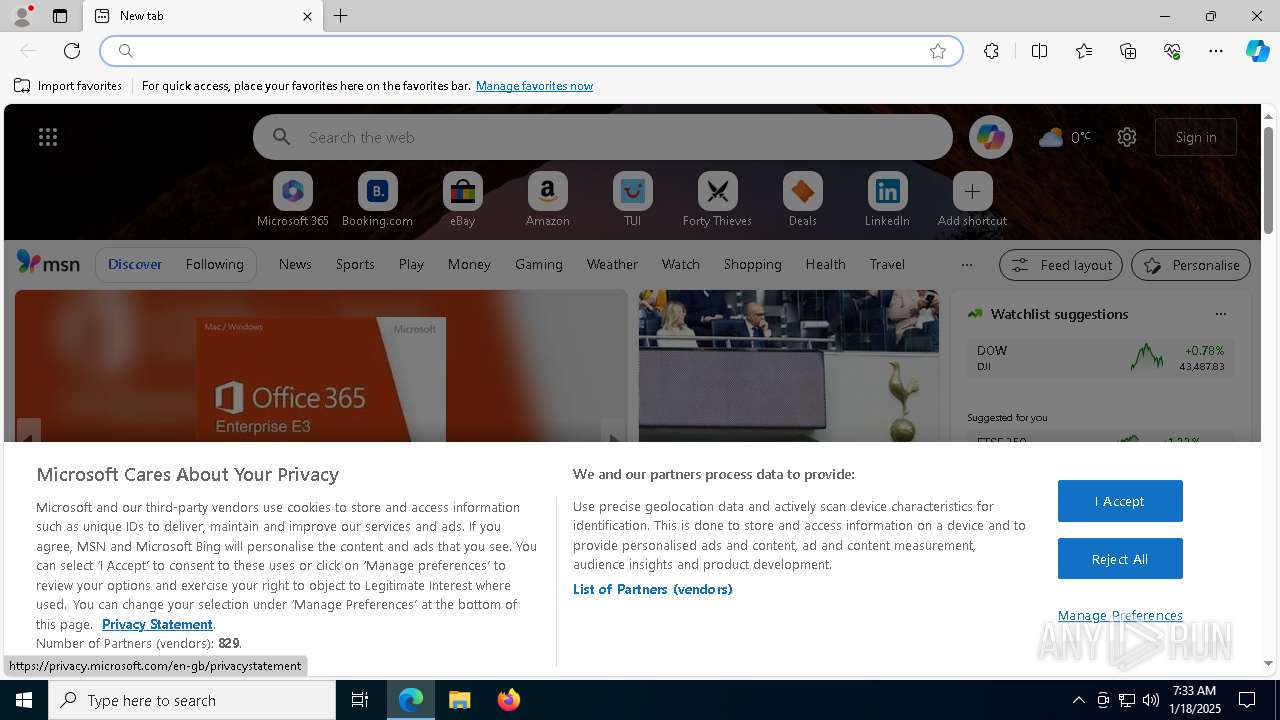Click I Accept privacy button

click(x=1120, y=501)
